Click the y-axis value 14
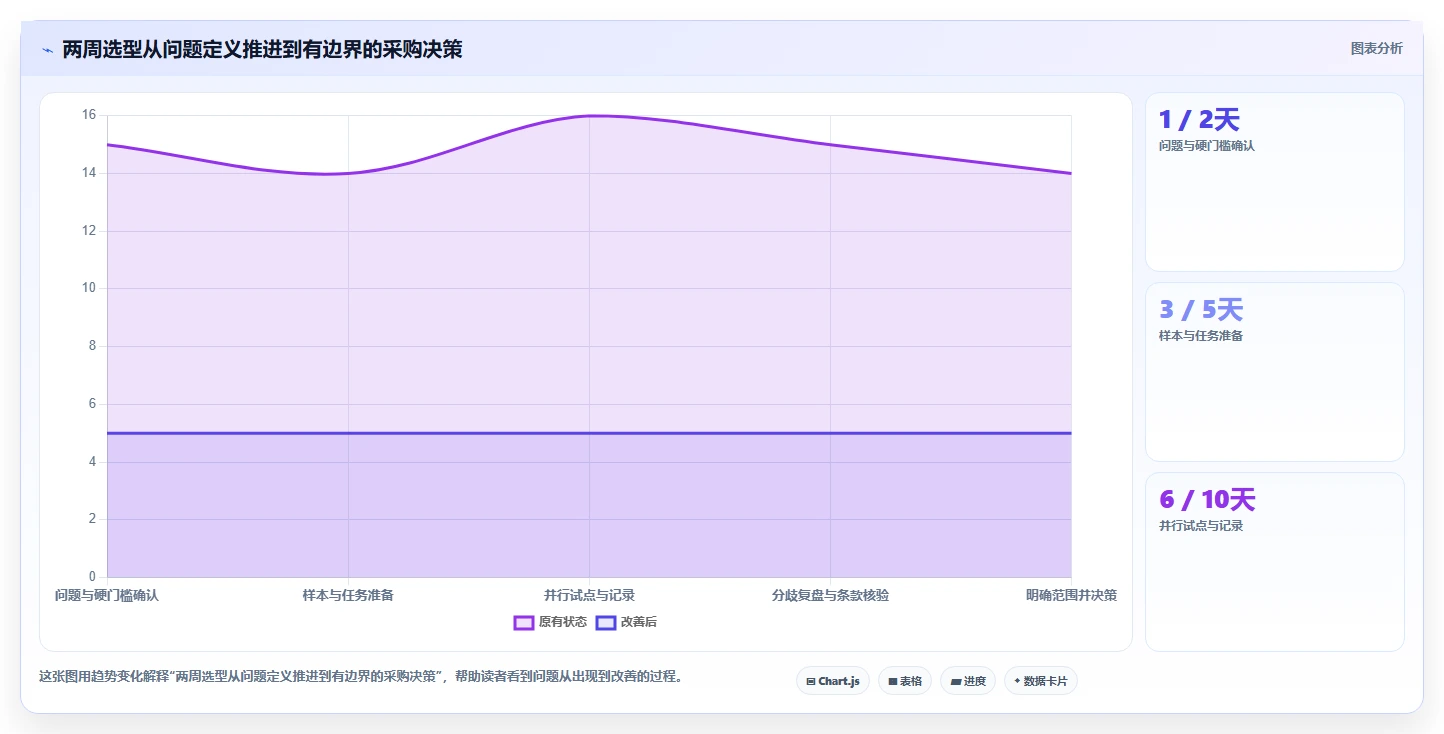1444x734 pixels. coord(89,173)
